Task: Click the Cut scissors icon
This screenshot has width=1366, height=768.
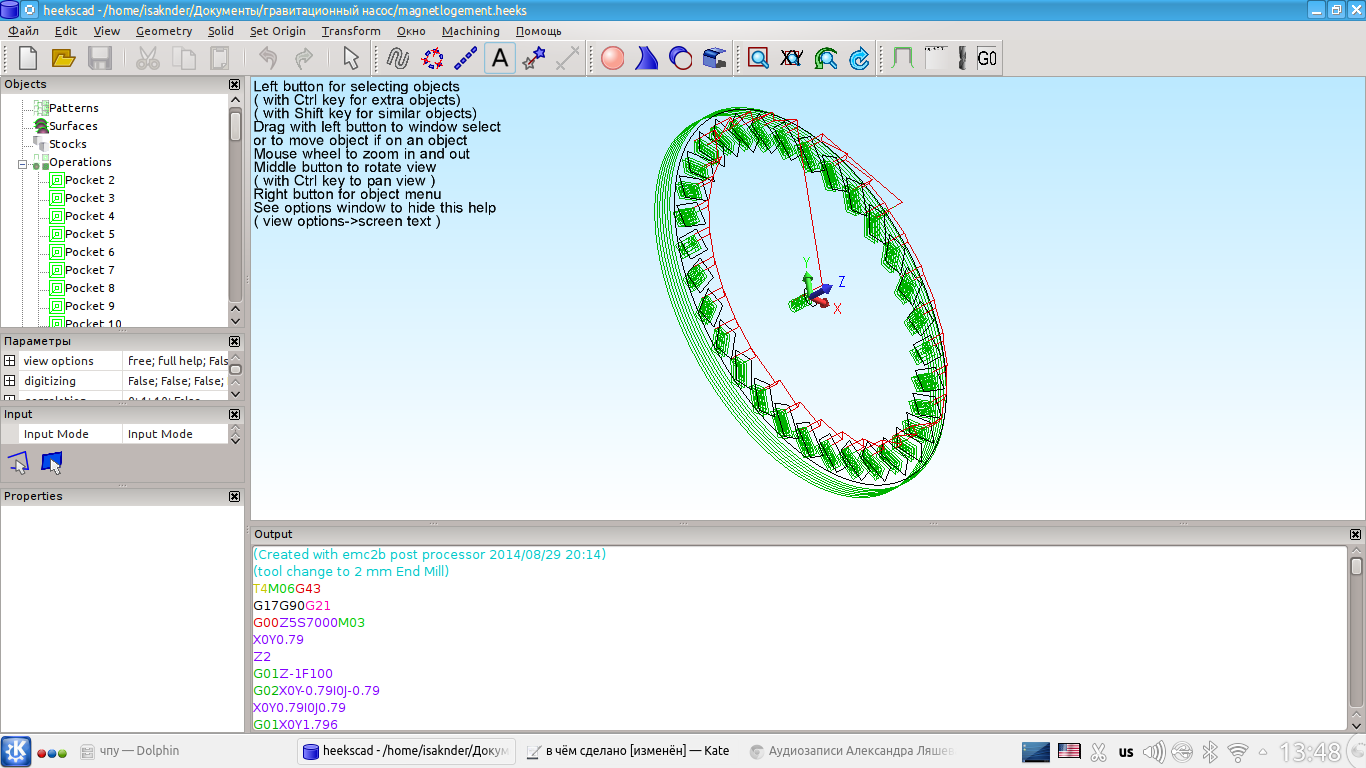Action: point(148,58)
